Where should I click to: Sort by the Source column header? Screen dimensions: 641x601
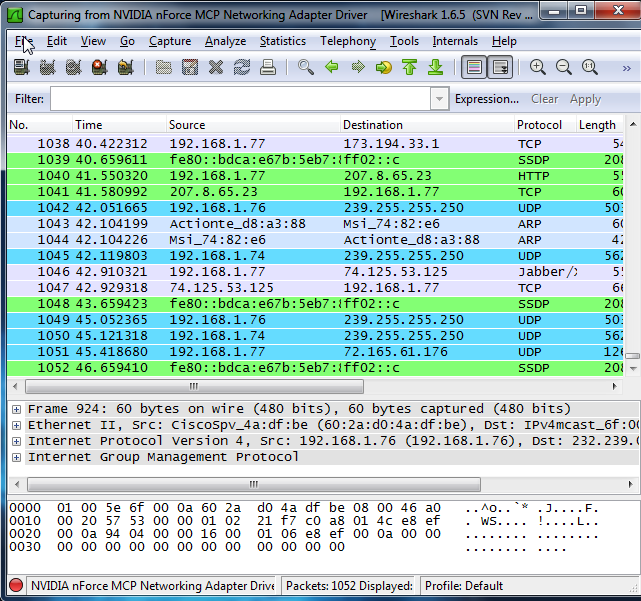click(x=253, y=125)
